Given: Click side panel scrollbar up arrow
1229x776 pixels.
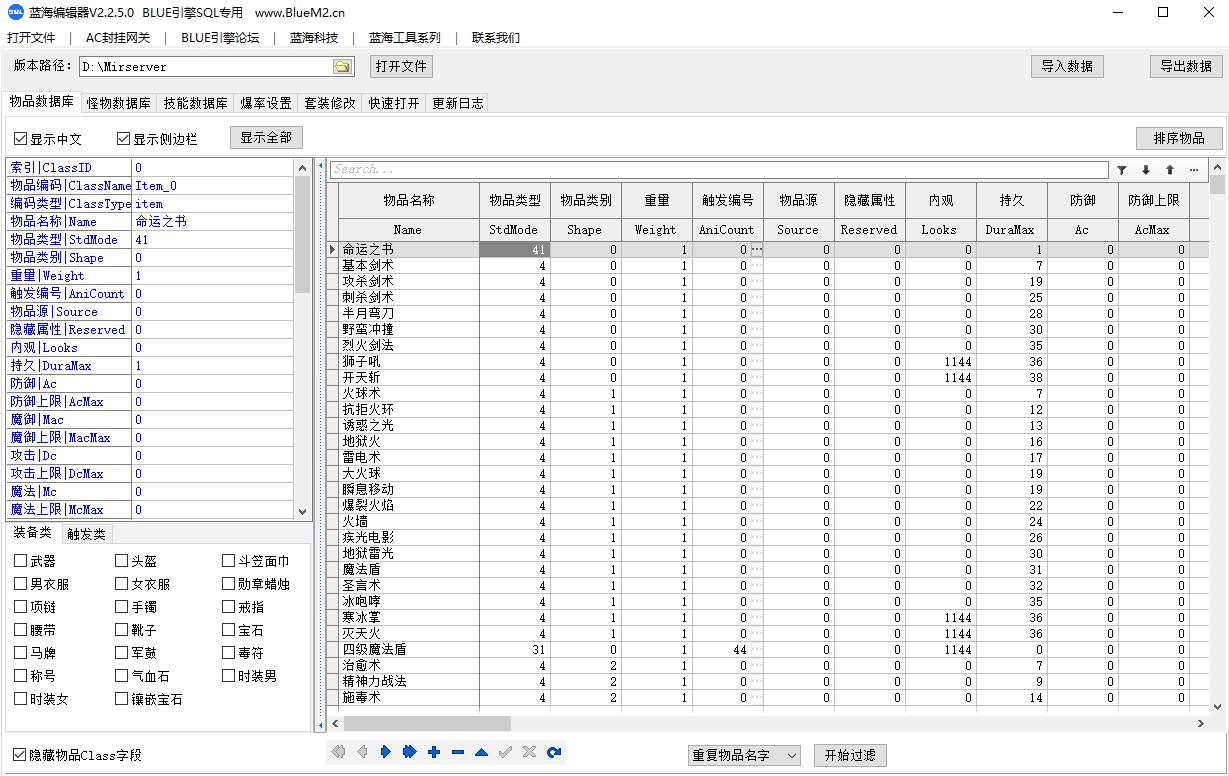Looking at the screenshot, I should (304, 166).
